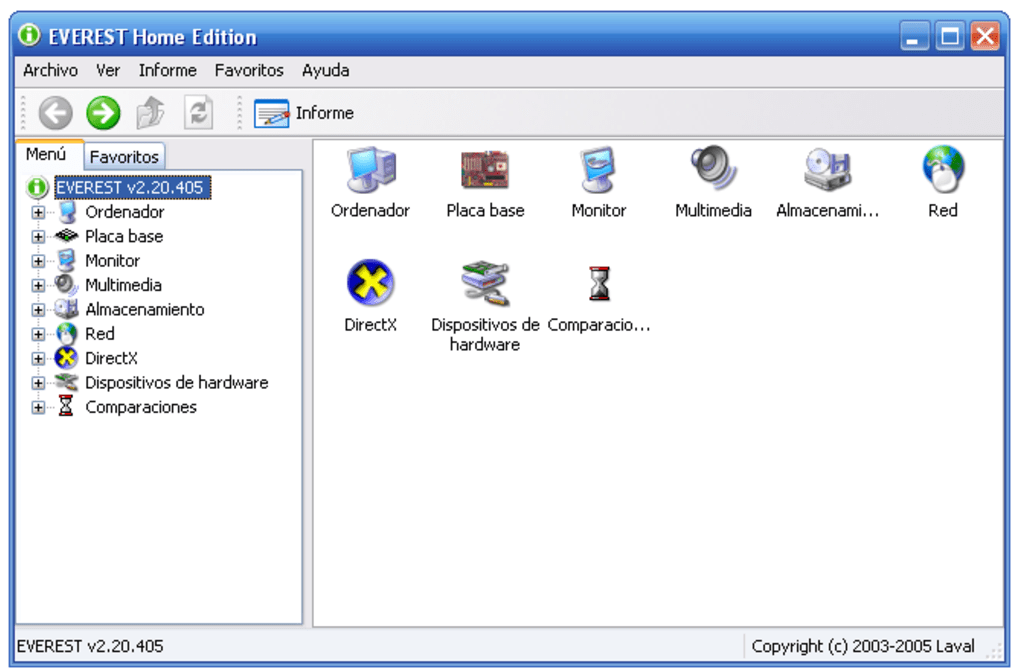This screenshot has height=672, width=1017.
Task: Open the Red globe icon in main pane
Action: 942,169
